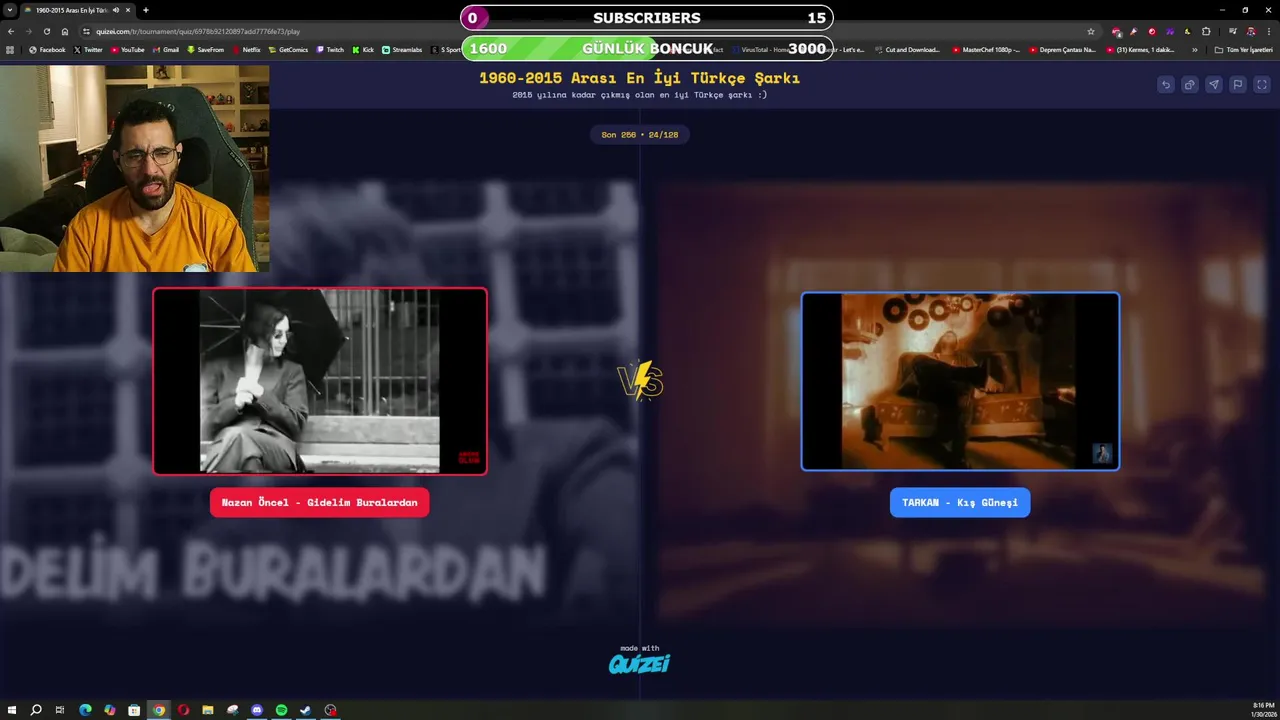This screenshot has width=1280, height=720.
Task: Open Task View on the taskbar
Action: pos(60,710)
